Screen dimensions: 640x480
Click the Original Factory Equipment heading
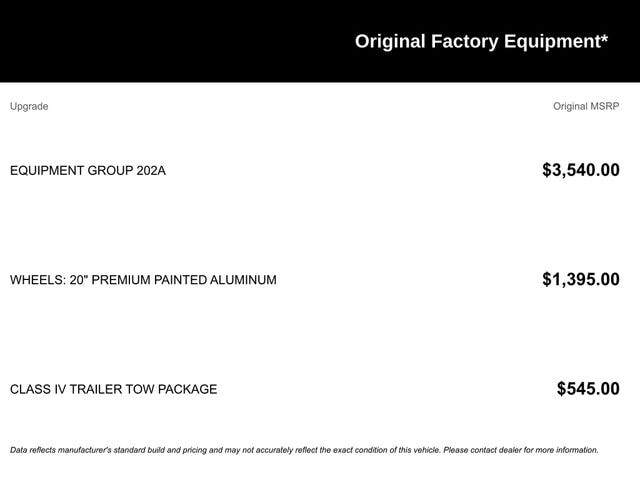tap(481, 42)
